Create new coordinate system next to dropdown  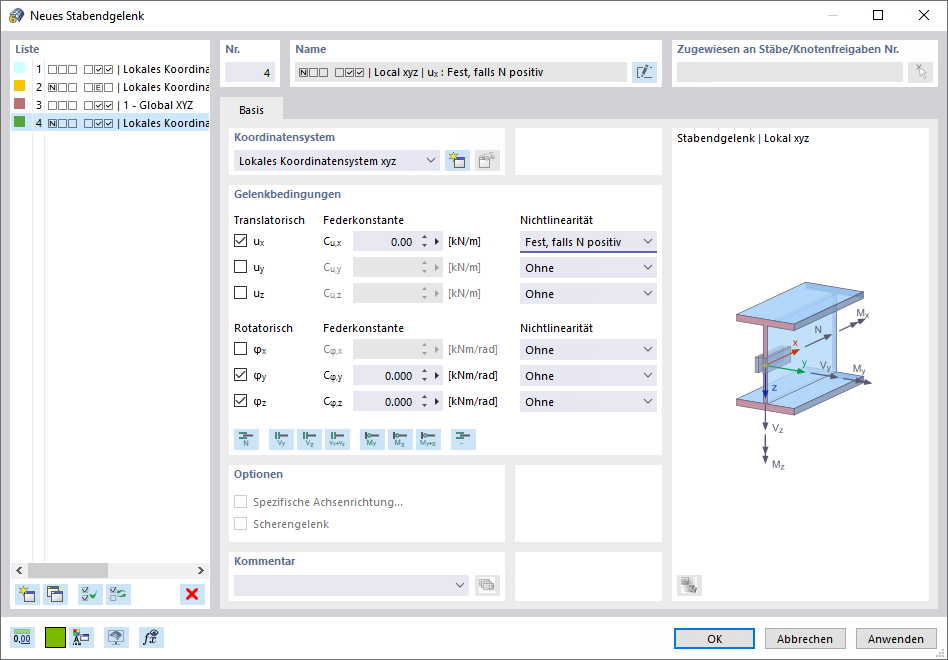[x=457, y=161]
